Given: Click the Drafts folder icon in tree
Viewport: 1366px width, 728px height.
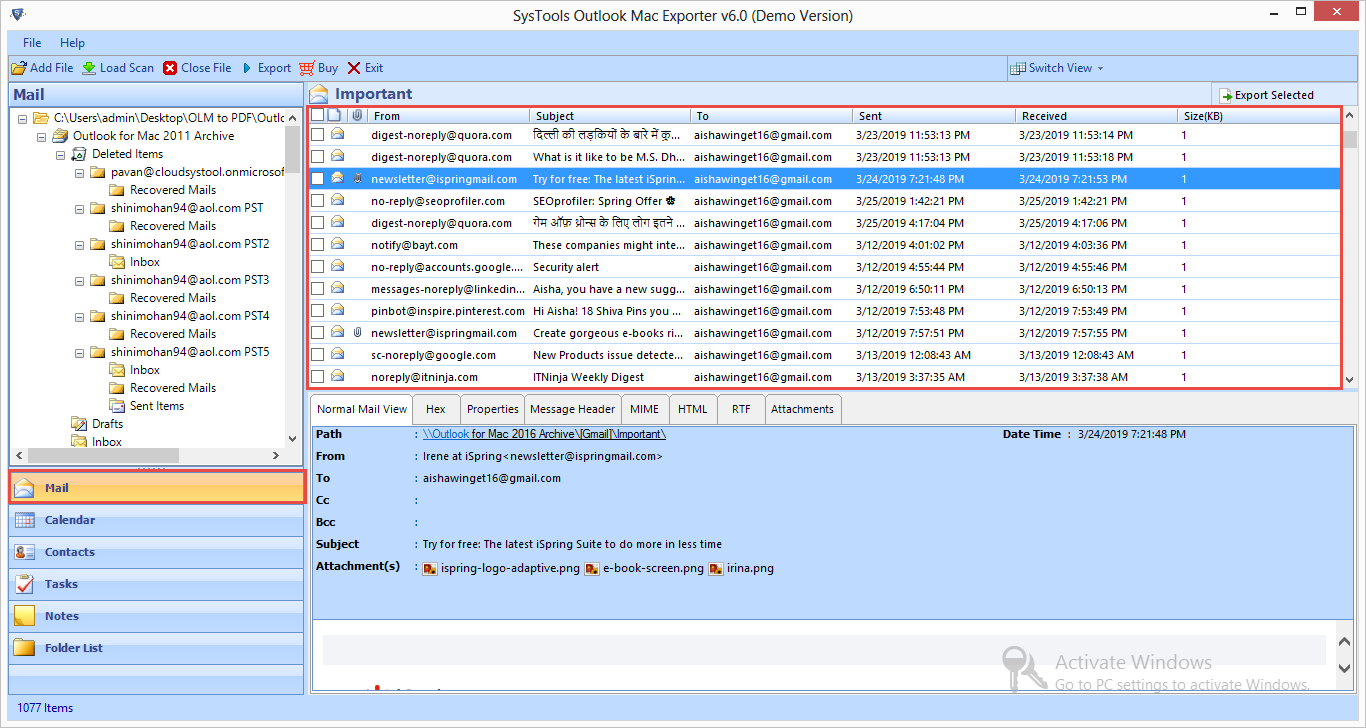Looking at the screenshot, I should (x=79, y=424).
